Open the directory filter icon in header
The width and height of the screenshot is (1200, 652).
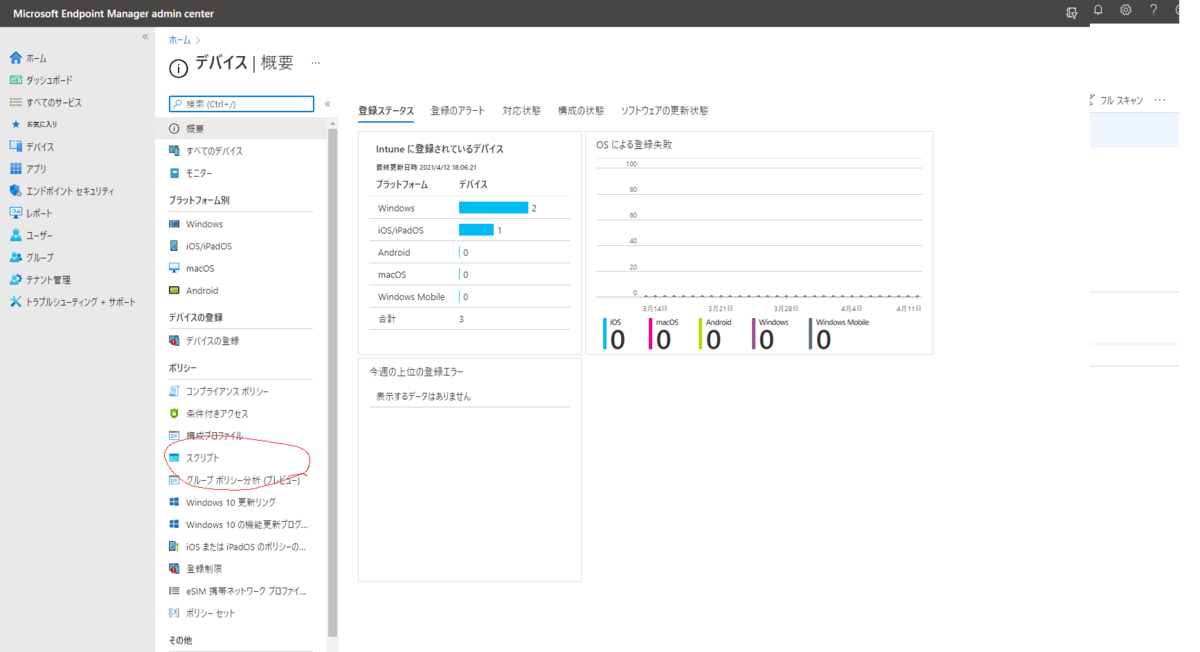coord(1071,12)
